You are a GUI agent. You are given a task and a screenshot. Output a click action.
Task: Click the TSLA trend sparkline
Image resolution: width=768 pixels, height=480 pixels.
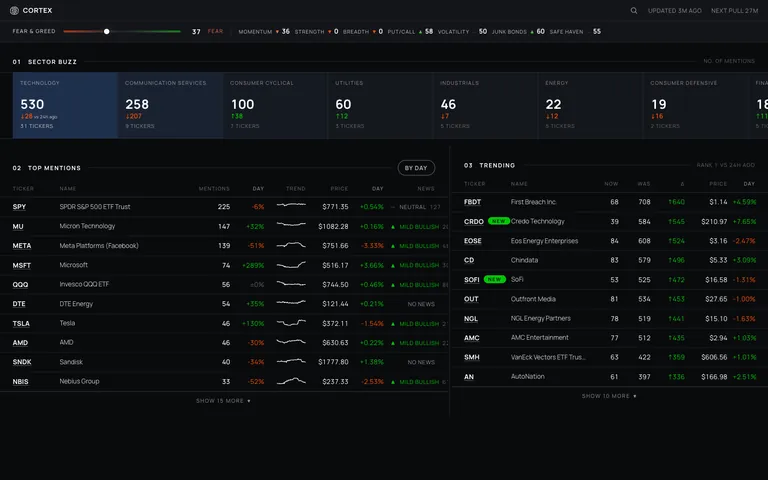pos(291,323)
